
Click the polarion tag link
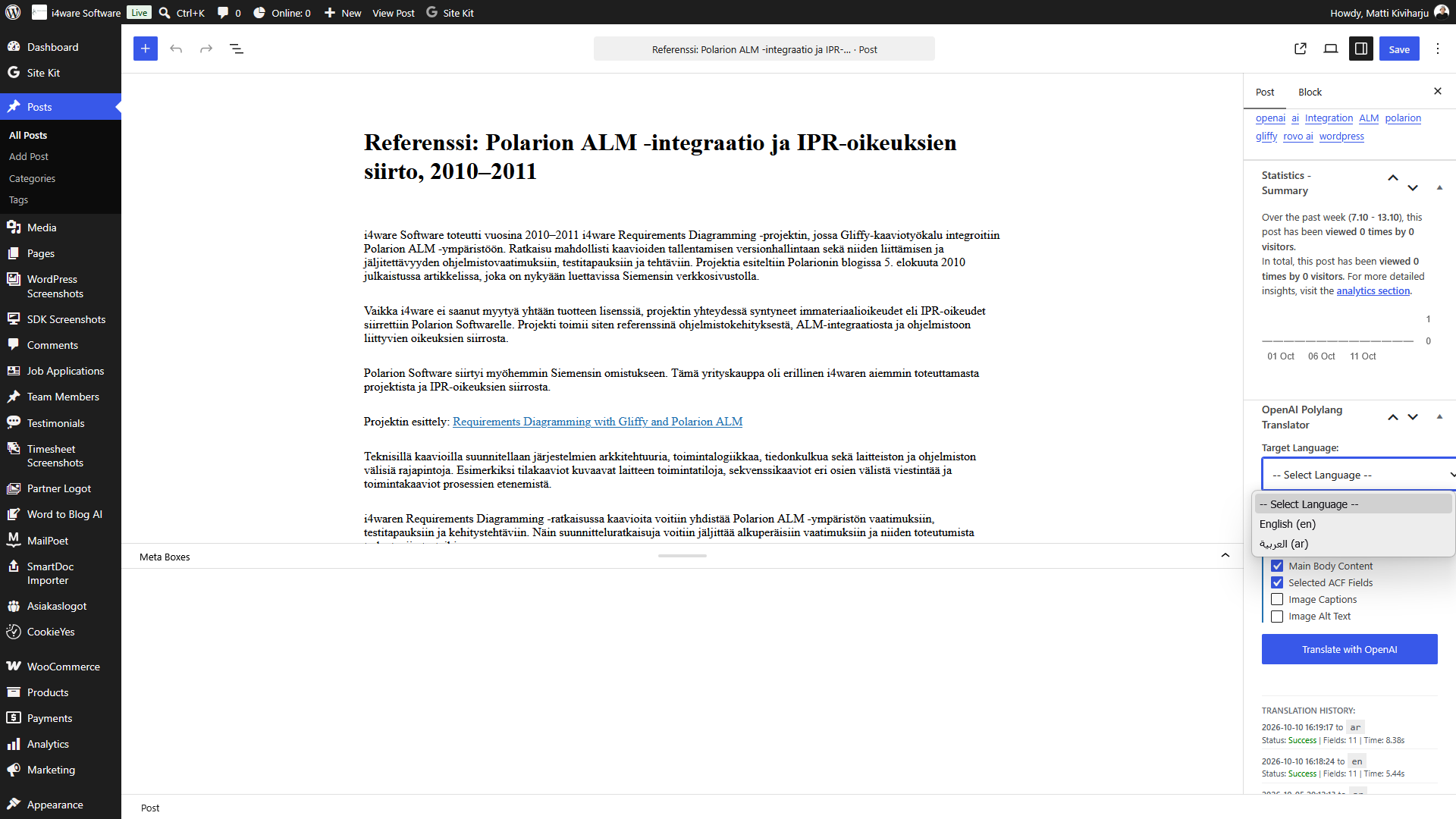click(x=1403, y=118)
